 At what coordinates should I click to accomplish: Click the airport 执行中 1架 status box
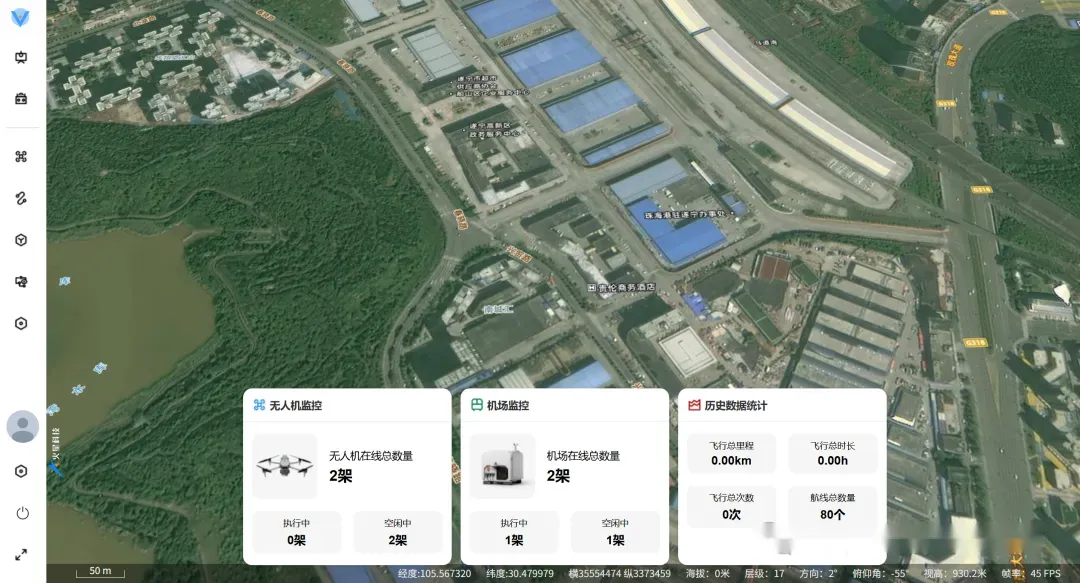click(514, 532)
